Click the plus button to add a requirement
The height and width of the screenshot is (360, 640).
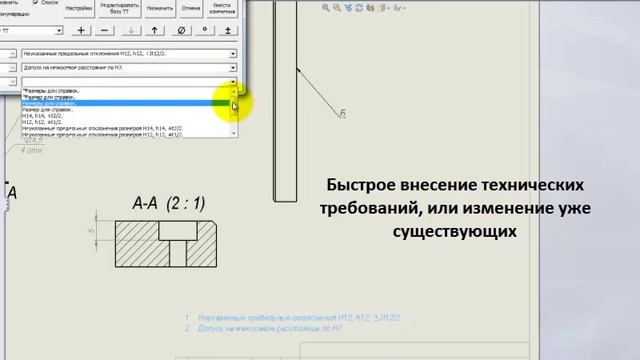[x=81, y=31]
